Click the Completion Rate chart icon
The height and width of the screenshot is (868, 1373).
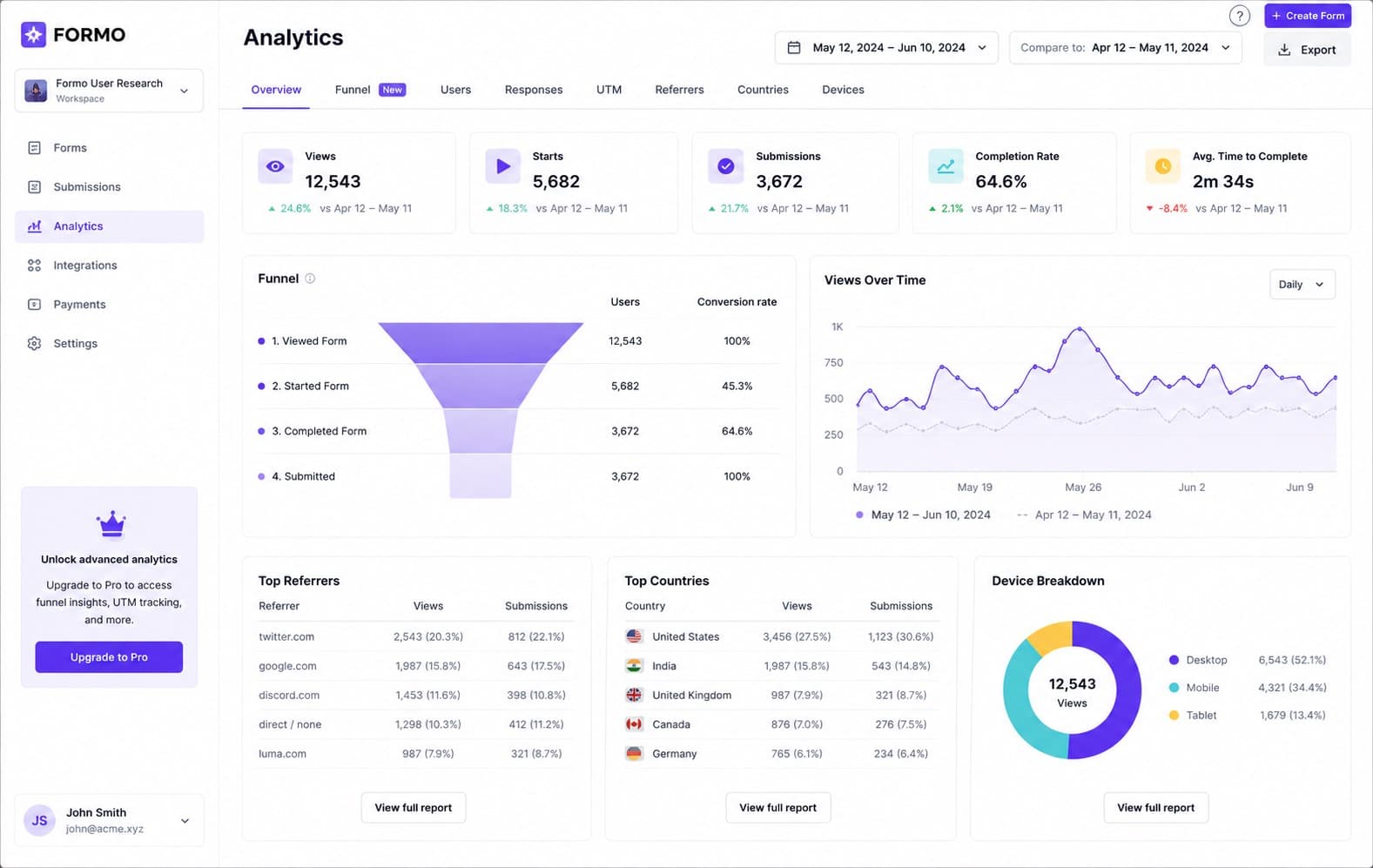946,166
